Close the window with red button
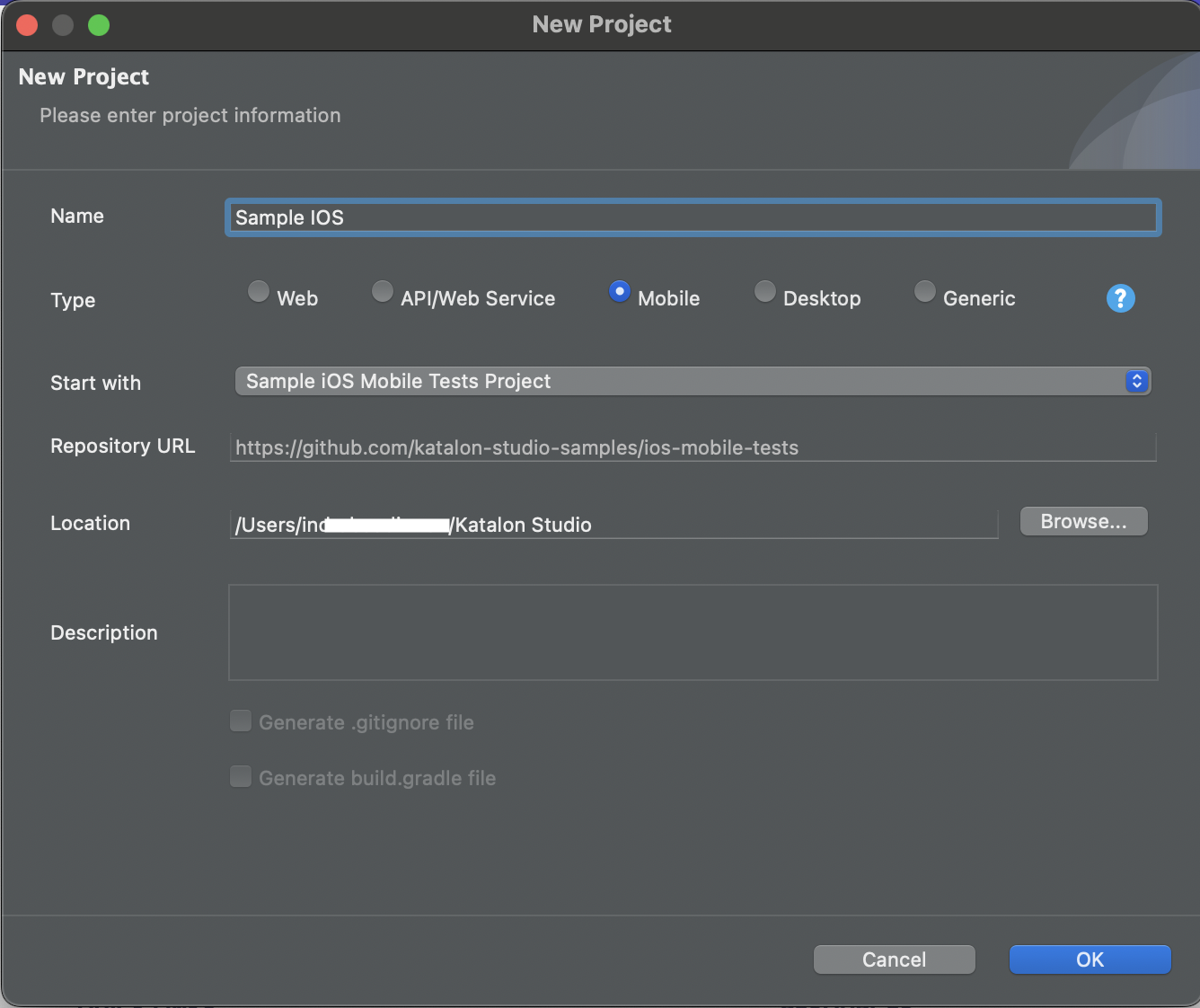Viewport: 1200px width, 1008px height. [x=27, y=25]
